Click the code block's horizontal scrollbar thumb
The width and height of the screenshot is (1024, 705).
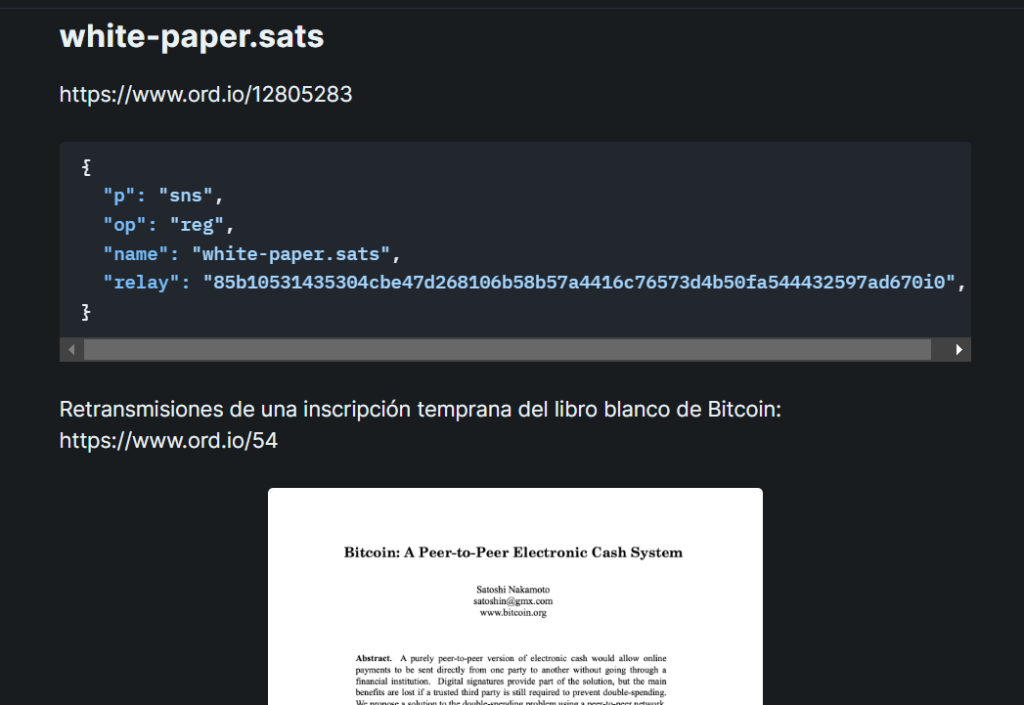pyautogui.click(x=507, y=350)
